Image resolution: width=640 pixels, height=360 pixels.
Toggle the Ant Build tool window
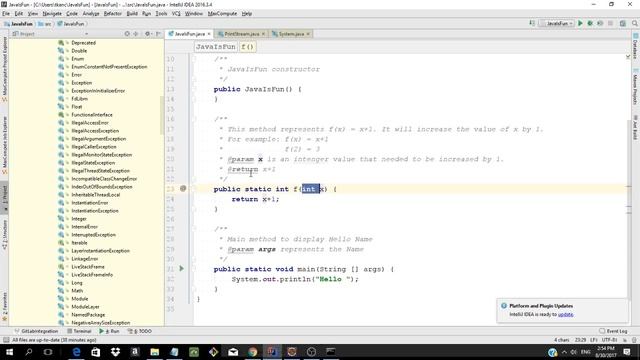tap(635, 127)
